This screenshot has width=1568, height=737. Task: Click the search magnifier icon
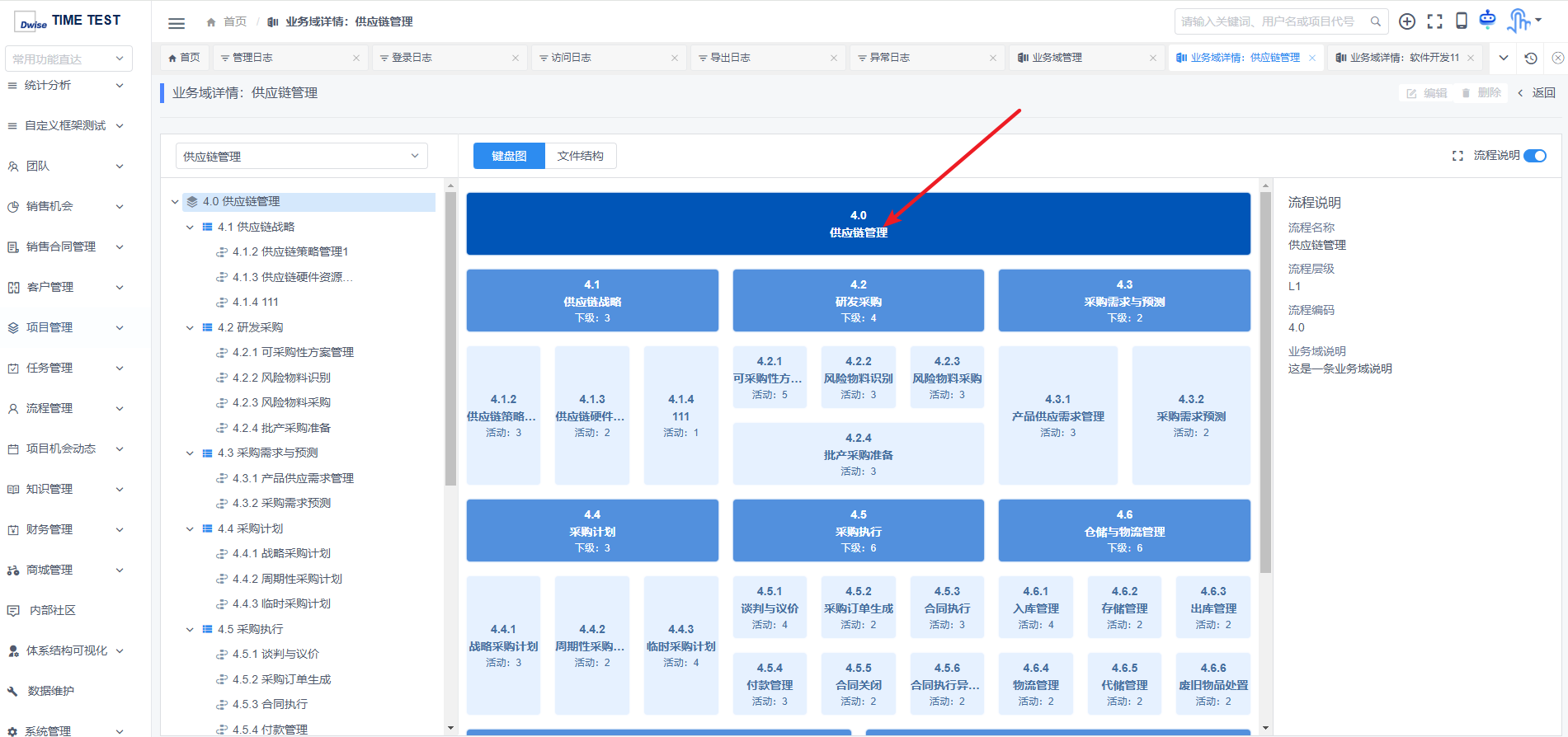pyautogui.click(x=1376, y=21)
